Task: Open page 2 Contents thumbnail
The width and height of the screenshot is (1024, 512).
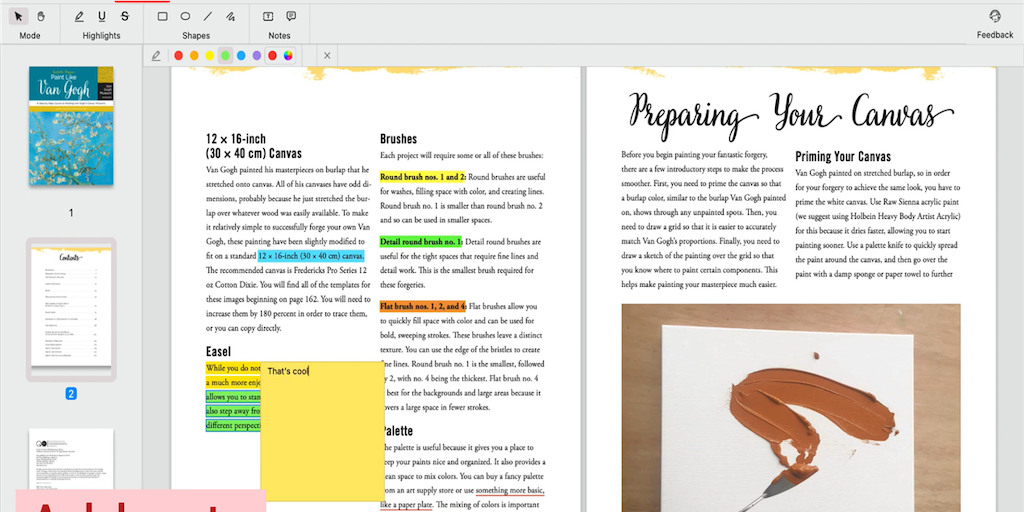Action: pos(71,309)
